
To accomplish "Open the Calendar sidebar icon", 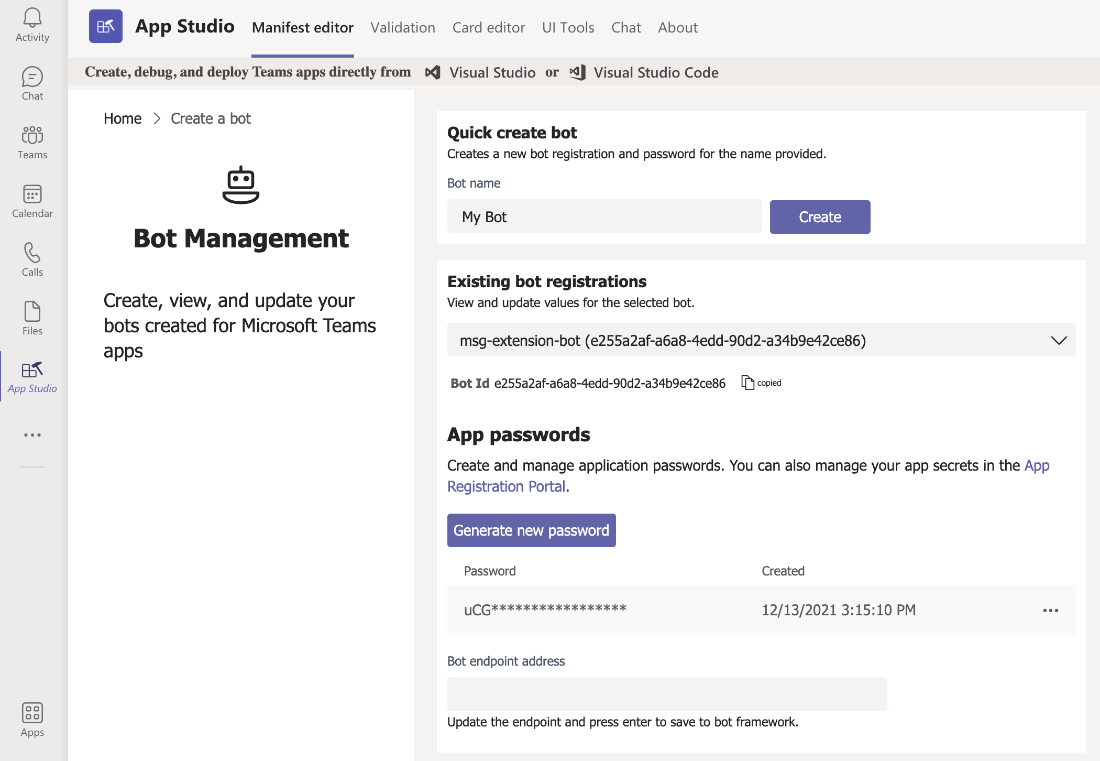I will (x=32, y=201).
